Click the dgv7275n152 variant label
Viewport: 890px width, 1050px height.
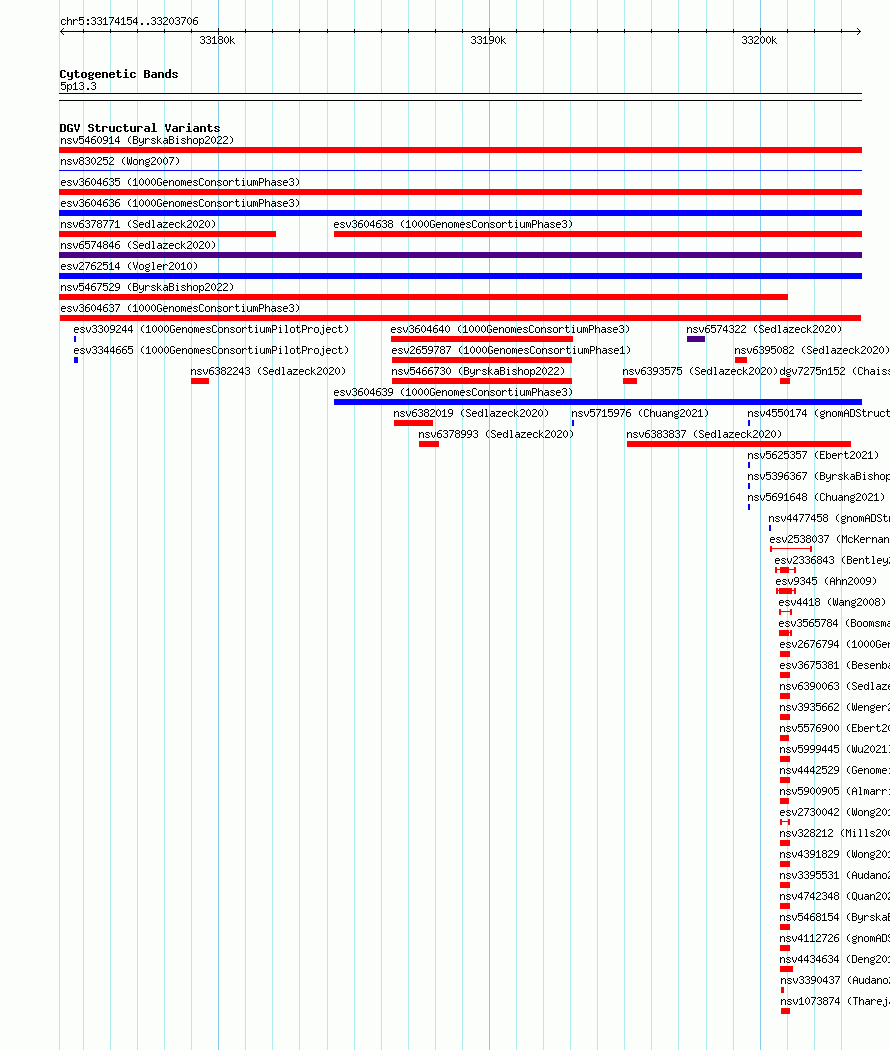pos(834,371)
